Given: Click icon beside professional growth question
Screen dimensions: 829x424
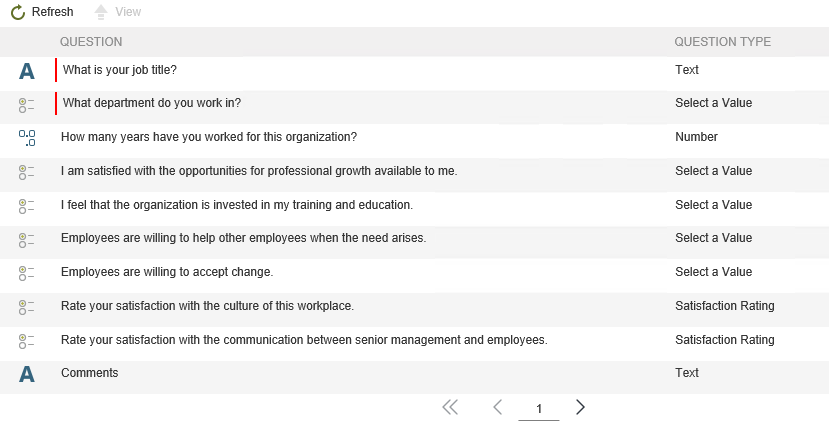Looking at the screenshot, I should pos(27,172).
